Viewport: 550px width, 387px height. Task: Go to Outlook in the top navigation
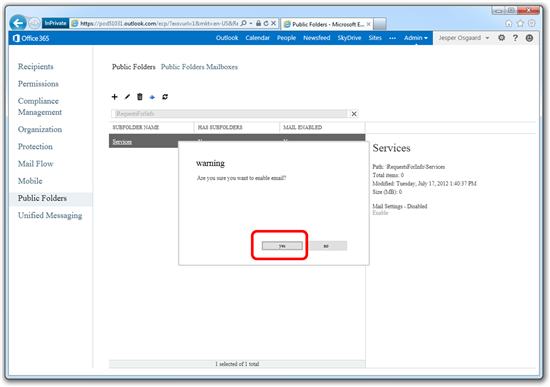[227, 38]
